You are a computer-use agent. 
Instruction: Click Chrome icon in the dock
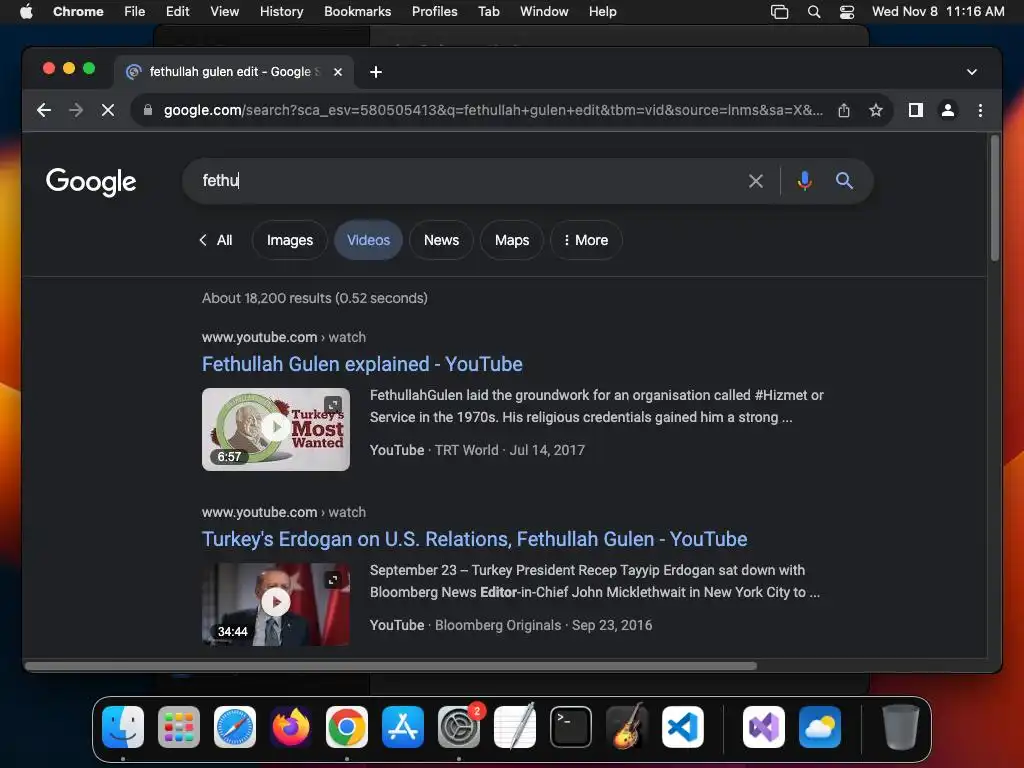[347, 727]
